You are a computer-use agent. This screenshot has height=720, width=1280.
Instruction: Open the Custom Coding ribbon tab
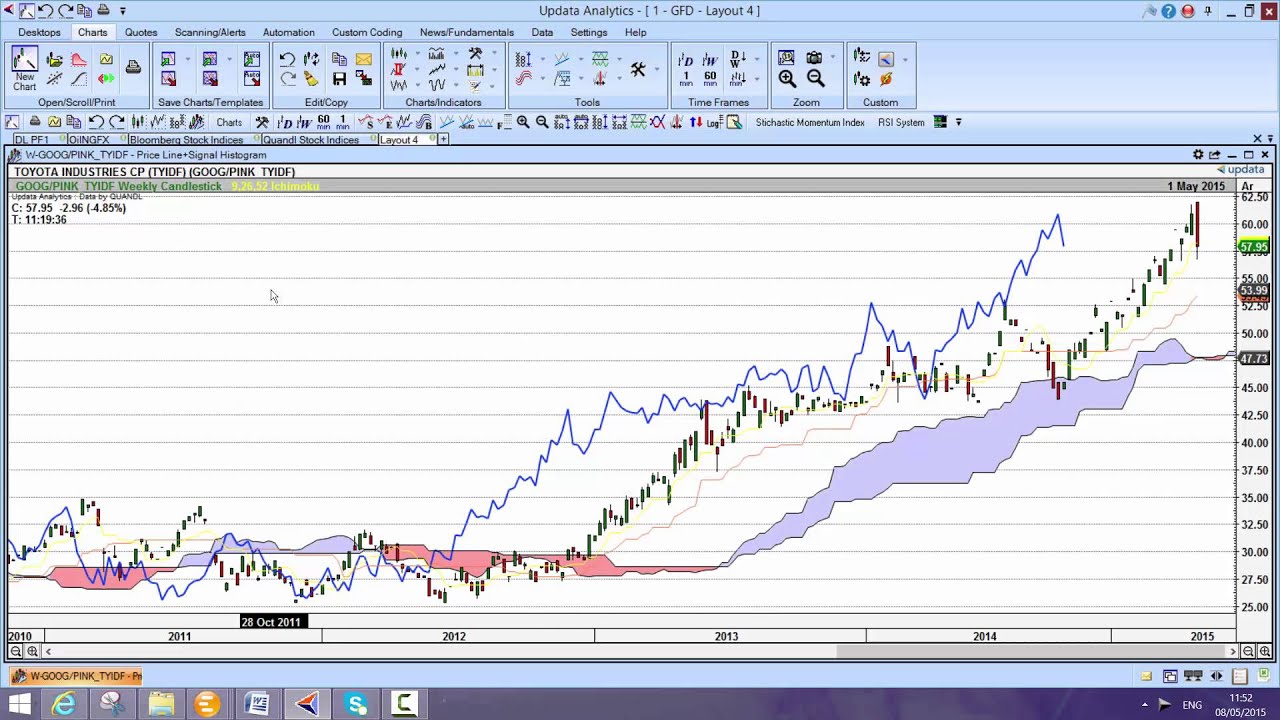tap(367, 32)
